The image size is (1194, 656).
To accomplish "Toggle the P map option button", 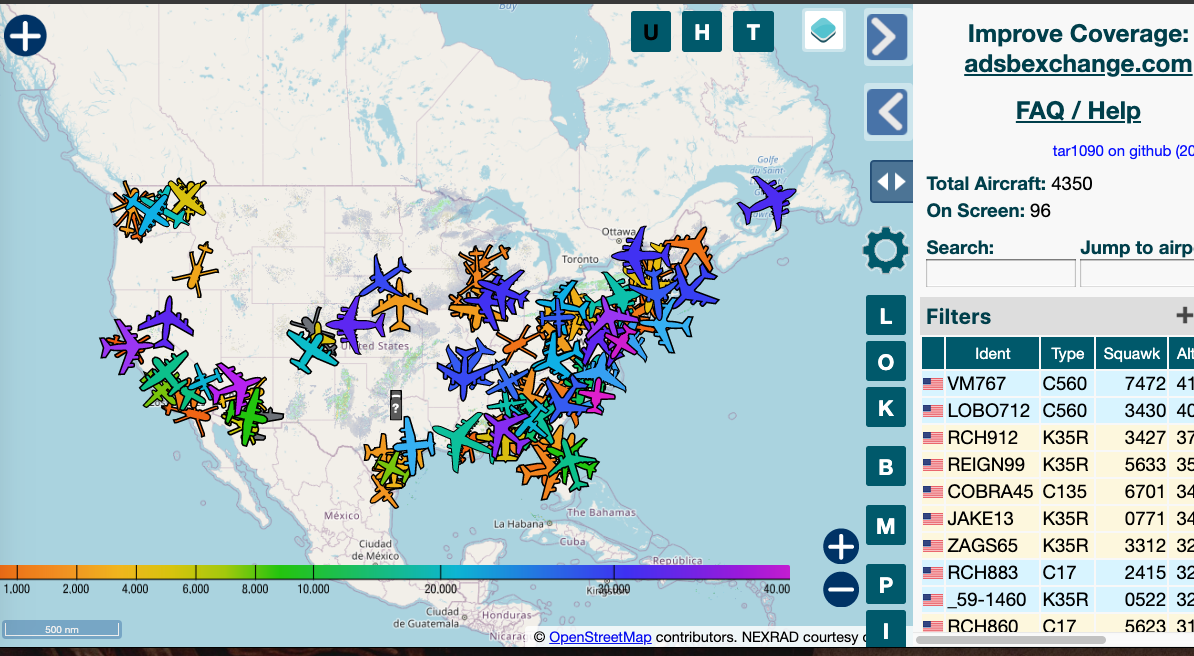I will [886, 584].
